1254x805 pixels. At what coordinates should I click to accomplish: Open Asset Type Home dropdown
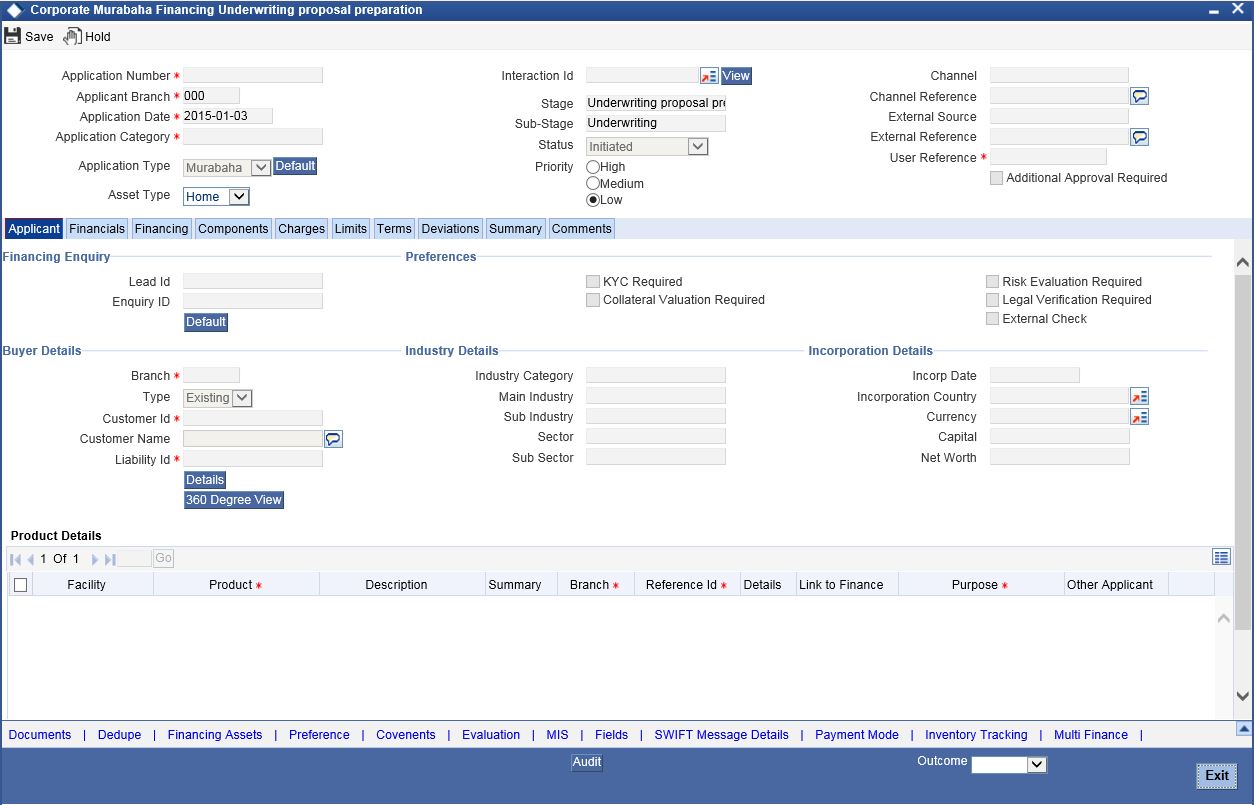click(216, 197)
